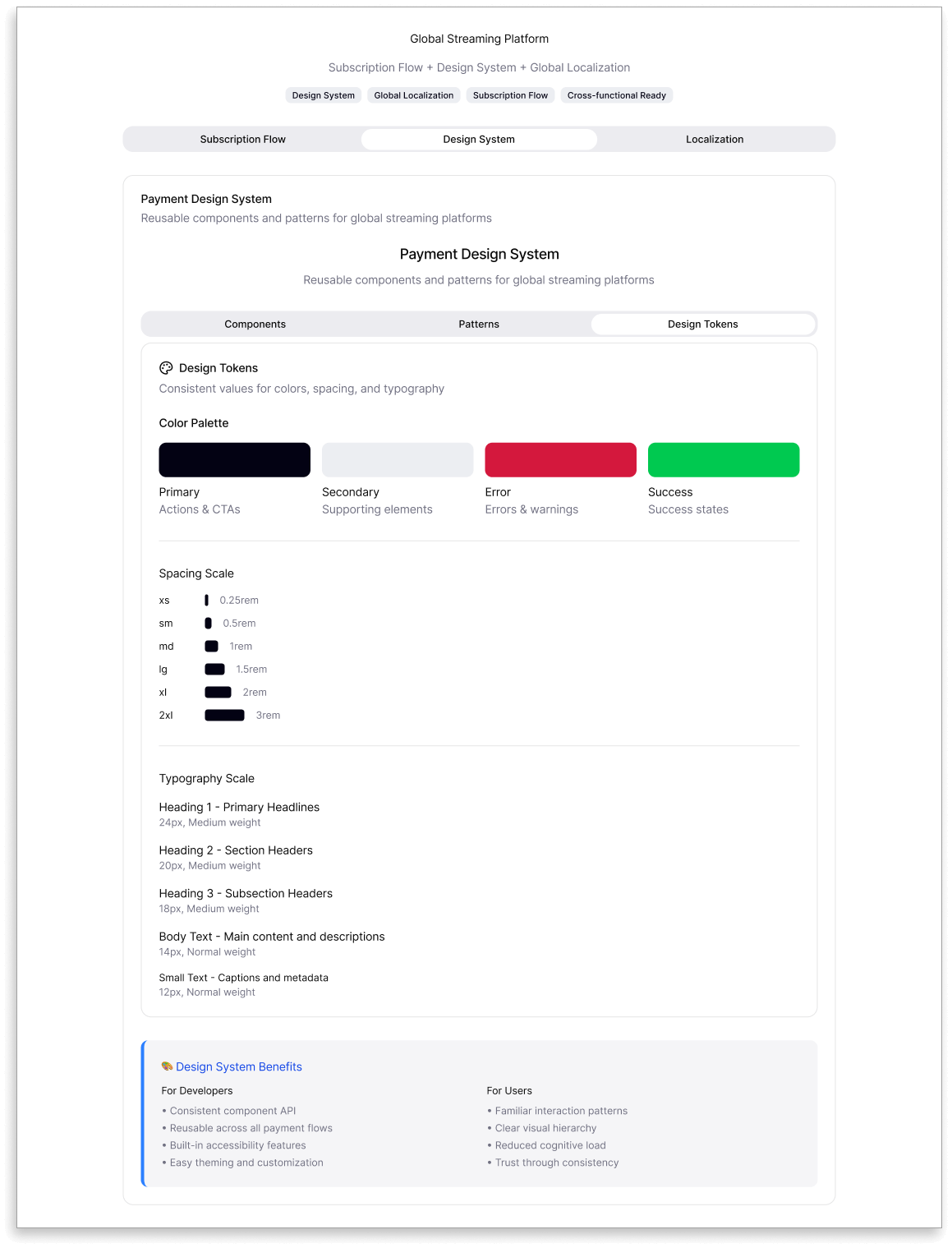
Task: Click the palette icon beside Design Tokens heading
Action: (x=167, y=367)
